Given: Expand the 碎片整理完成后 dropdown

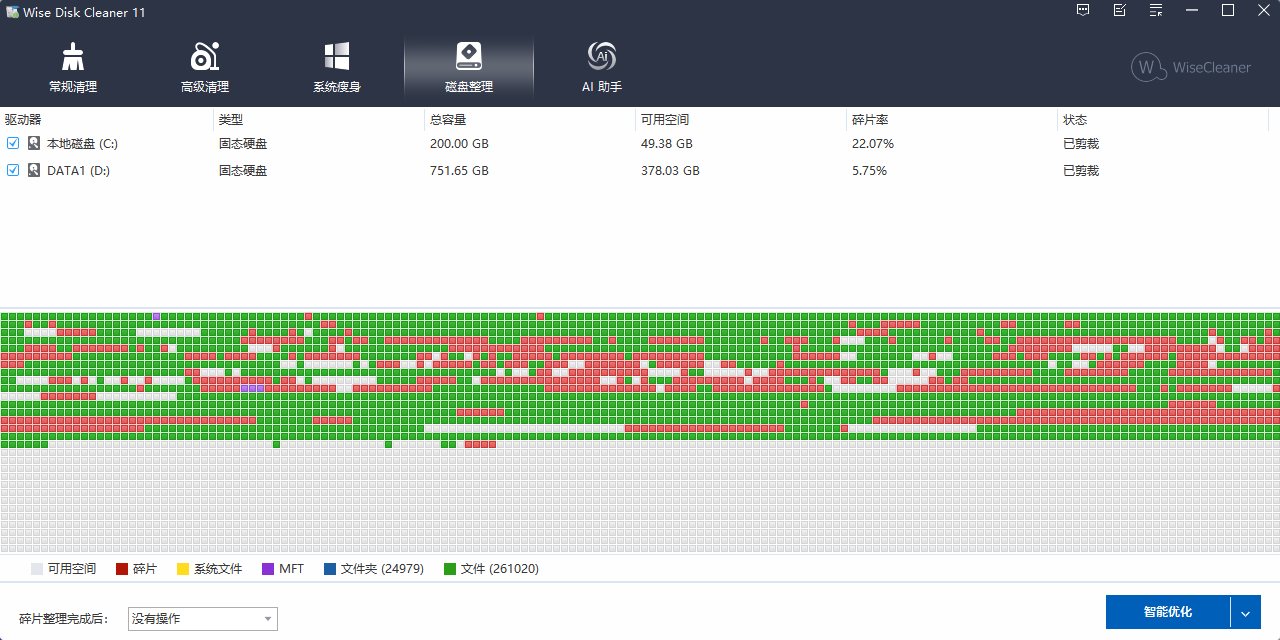Looking at the screenshot, I should [x=203, y=619].
